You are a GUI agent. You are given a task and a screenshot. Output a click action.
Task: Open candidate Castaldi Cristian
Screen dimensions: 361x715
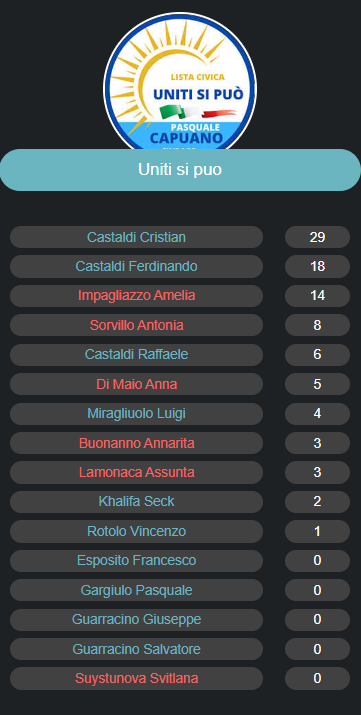click(136, 237)
